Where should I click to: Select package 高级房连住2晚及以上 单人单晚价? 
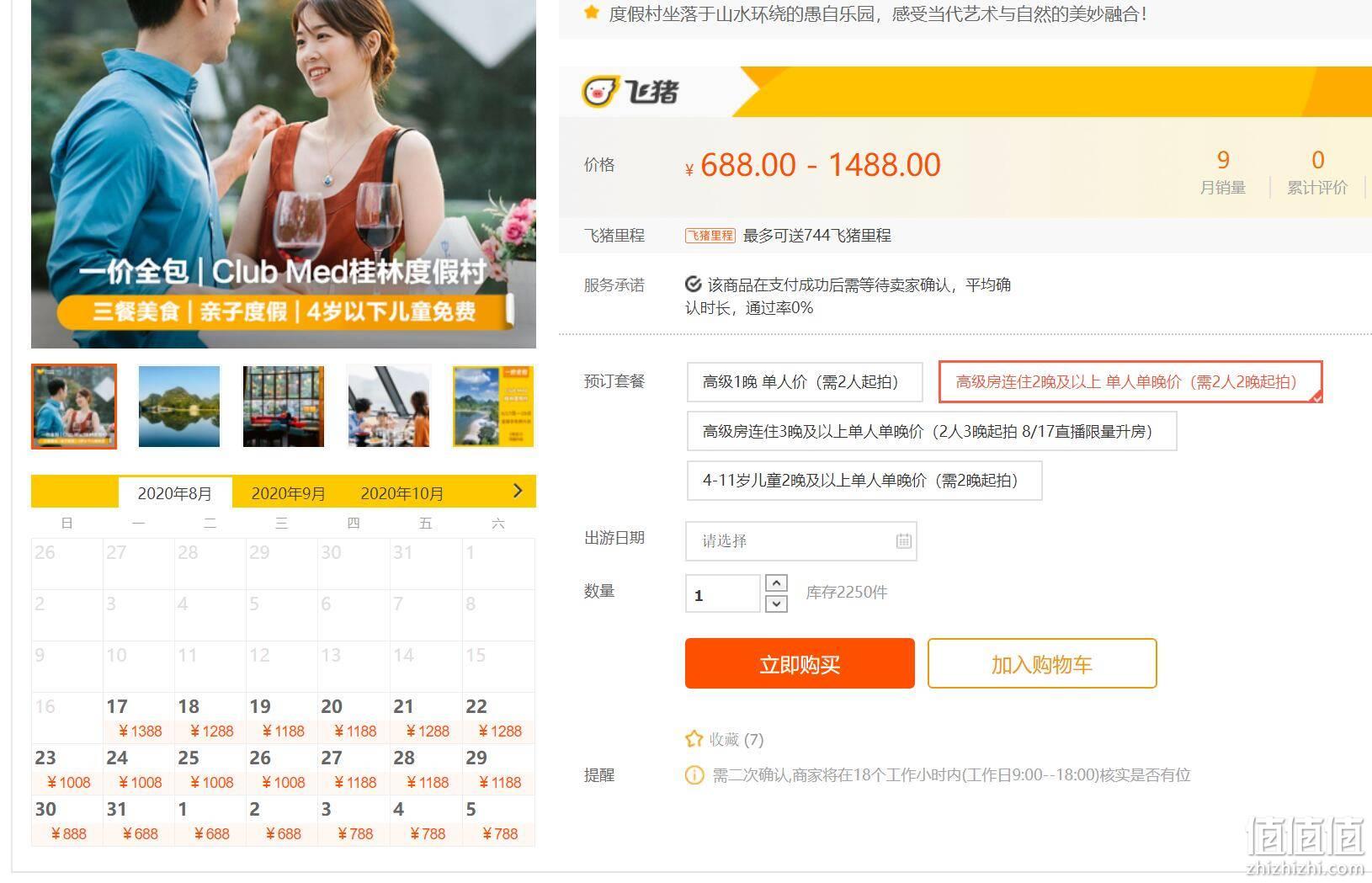(1130, 382)
